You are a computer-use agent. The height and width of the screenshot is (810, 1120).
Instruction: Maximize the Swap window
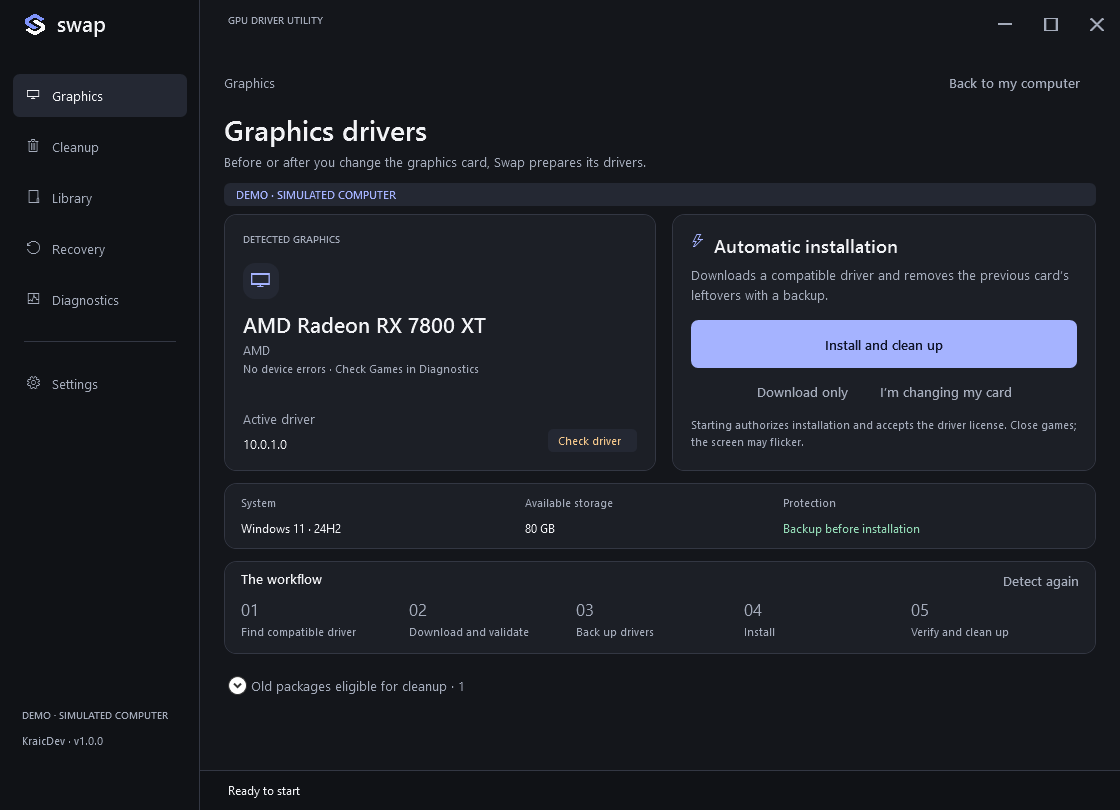pos(1050,24)
